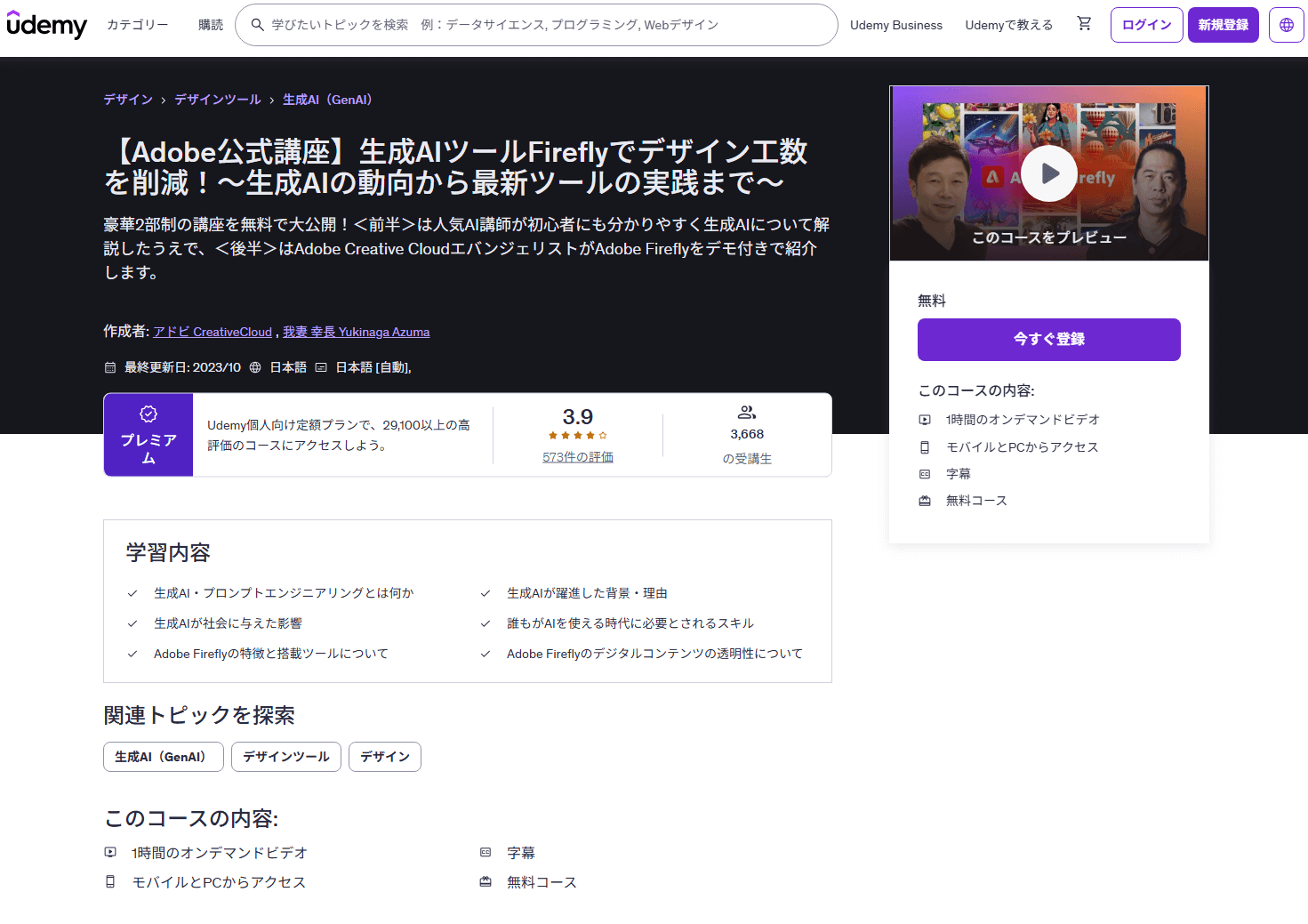Open the 購読 menu
The height and width of the screenshot is (924, 1308).
pos(211,25)
